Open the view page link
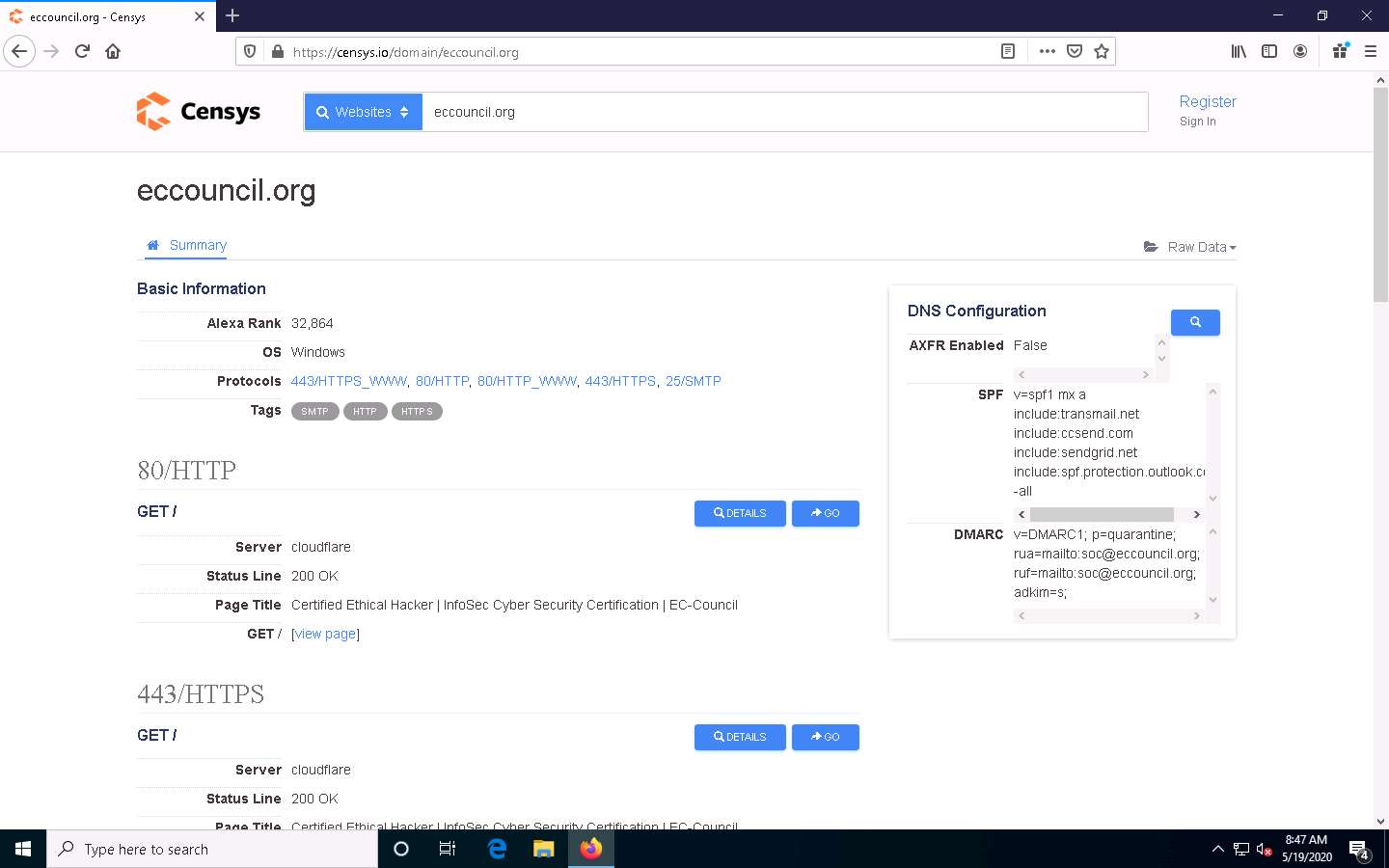 pos(325,634)
